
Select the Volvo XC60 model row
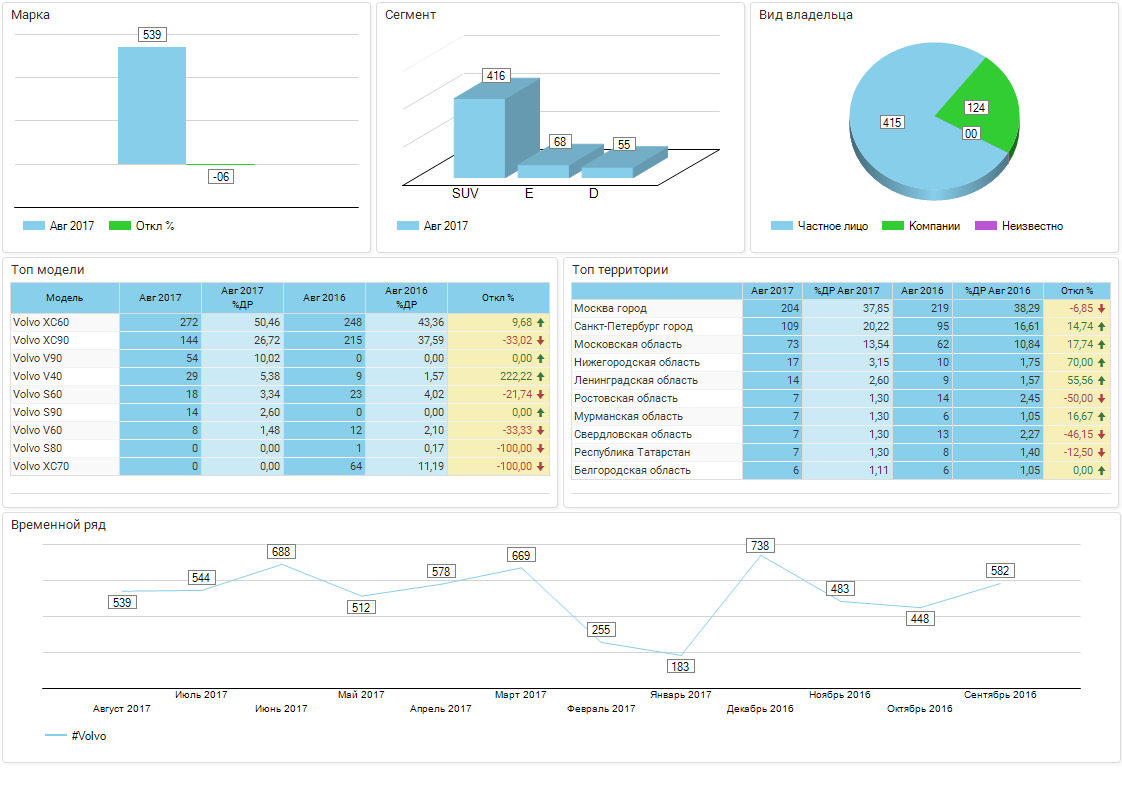(280, 323)
